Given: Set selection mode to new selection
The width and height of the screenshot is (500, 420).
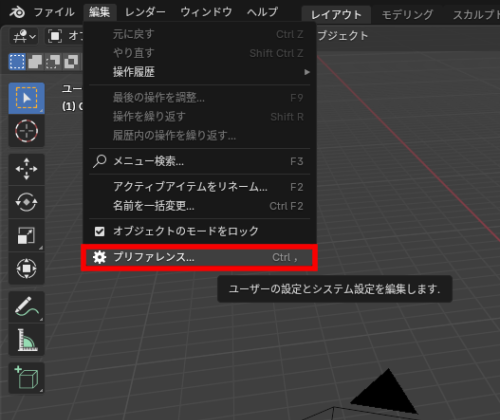Looking at the screenshot, I should (x=17, y=62).
